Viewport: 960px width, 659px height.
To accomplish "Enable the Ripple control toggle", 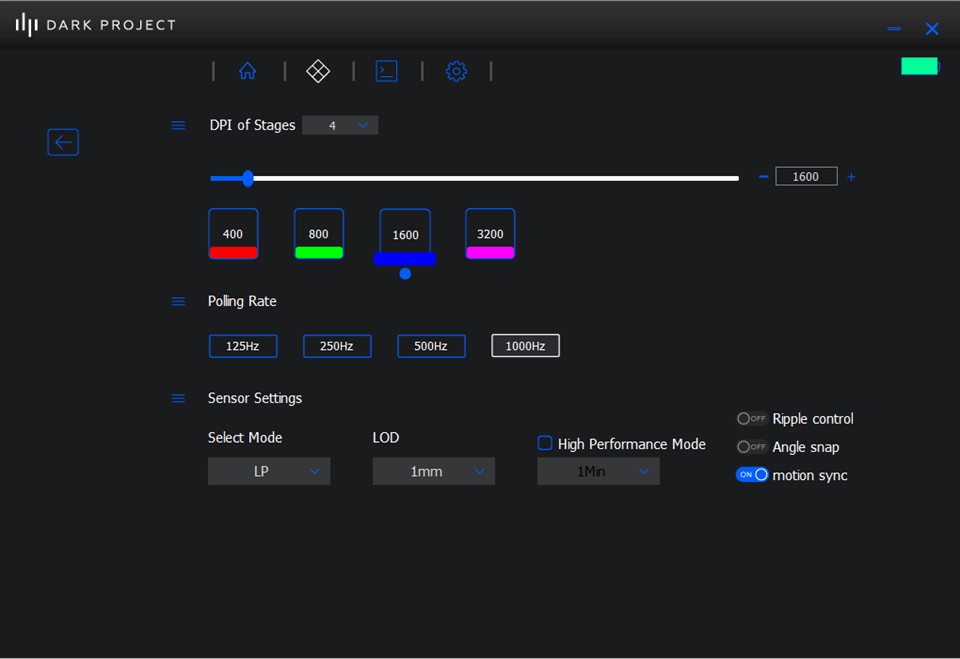I will (x=751, y=419).
